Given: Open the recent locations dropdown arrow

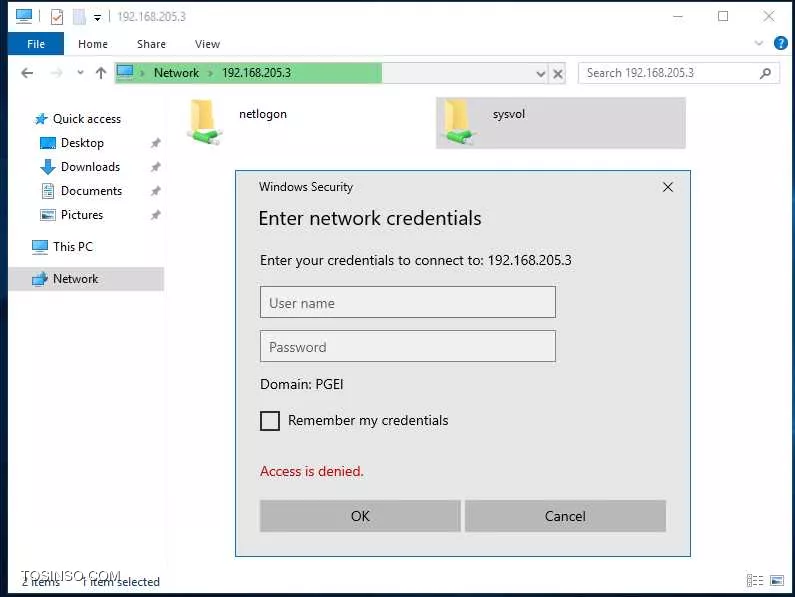Looking at the screenshot, I should 80,73.
